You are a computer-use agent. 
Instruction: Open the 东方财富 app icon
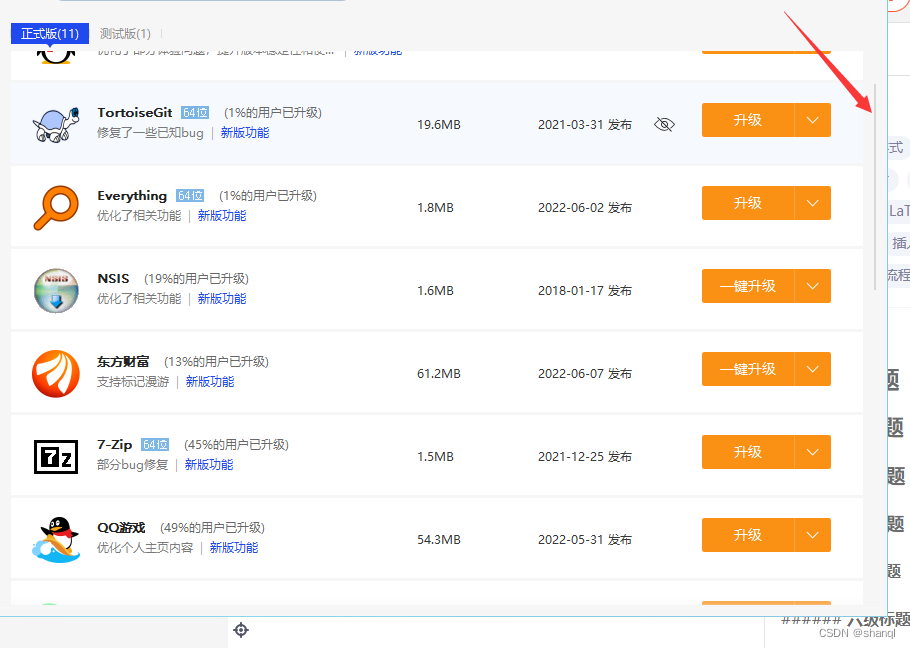[x=56, y=371]
